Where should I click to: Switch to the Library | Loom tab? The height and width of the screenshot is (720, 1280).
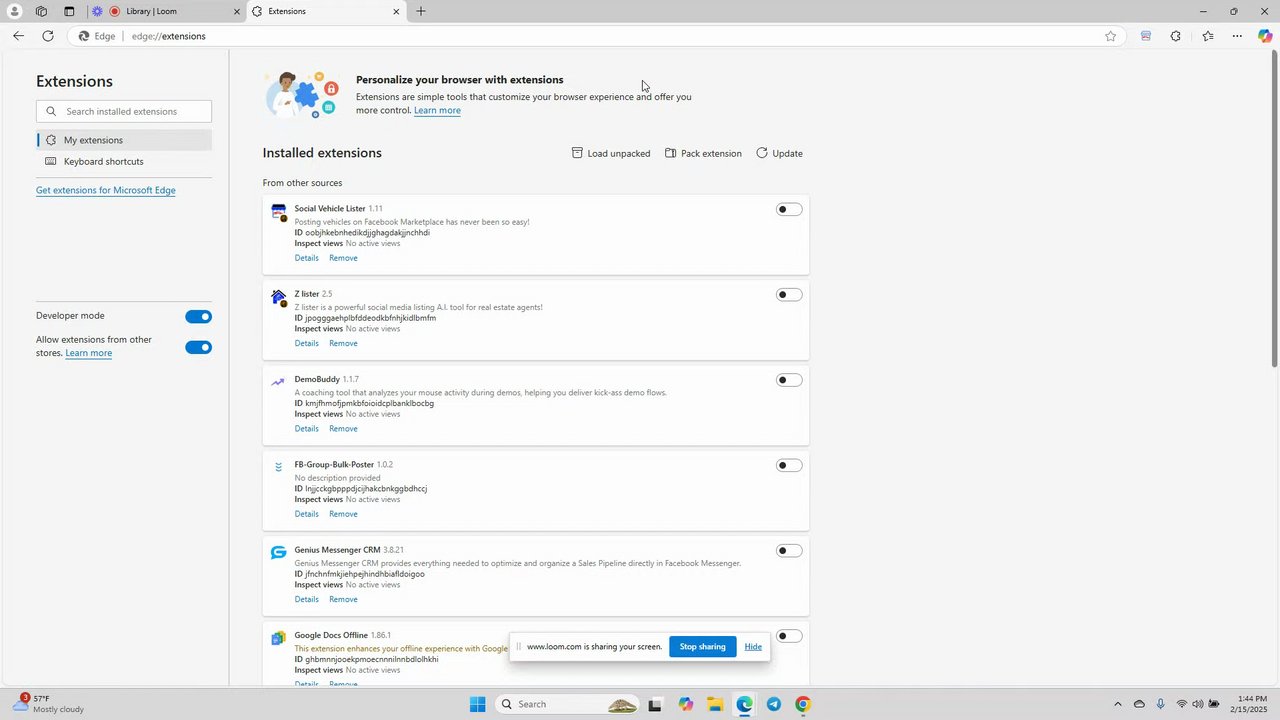pyautogui.click(x=165, y=11)
